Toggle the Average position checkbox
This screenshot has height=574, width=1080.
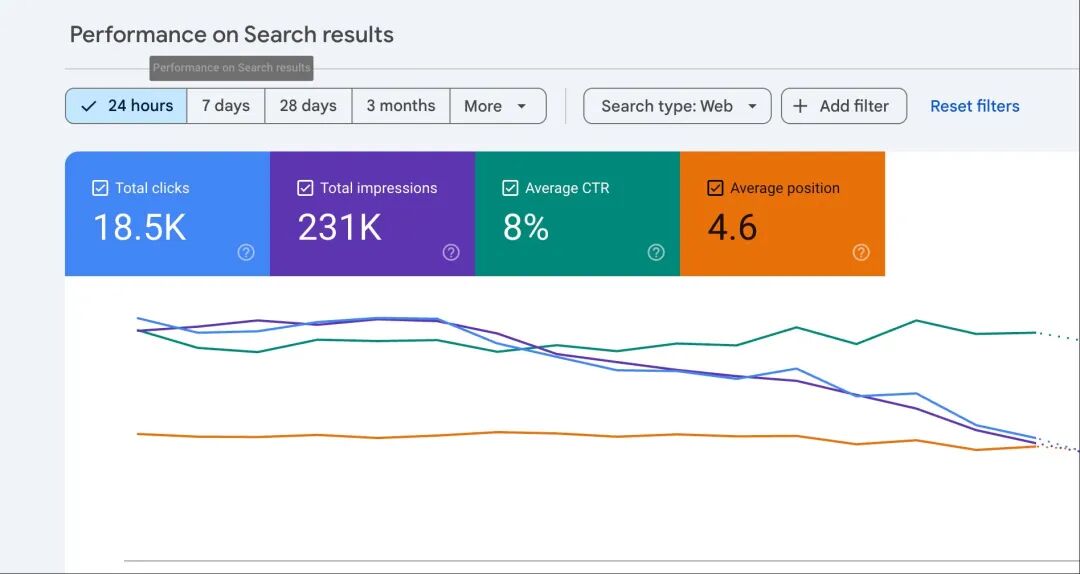[x=716, y=188]
